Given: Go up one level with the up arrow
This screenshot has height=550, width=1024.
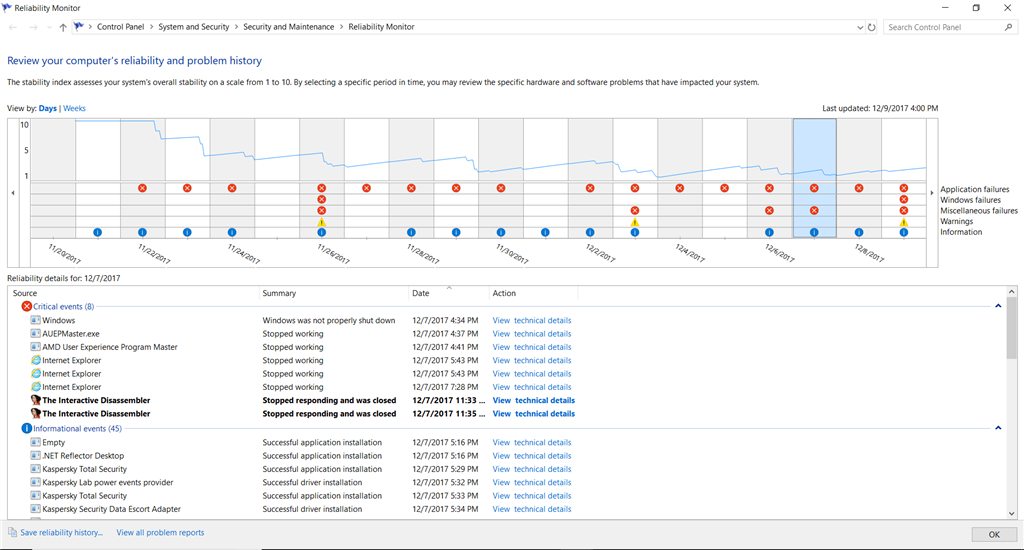Looking at the screenshot, I should 63,27.
